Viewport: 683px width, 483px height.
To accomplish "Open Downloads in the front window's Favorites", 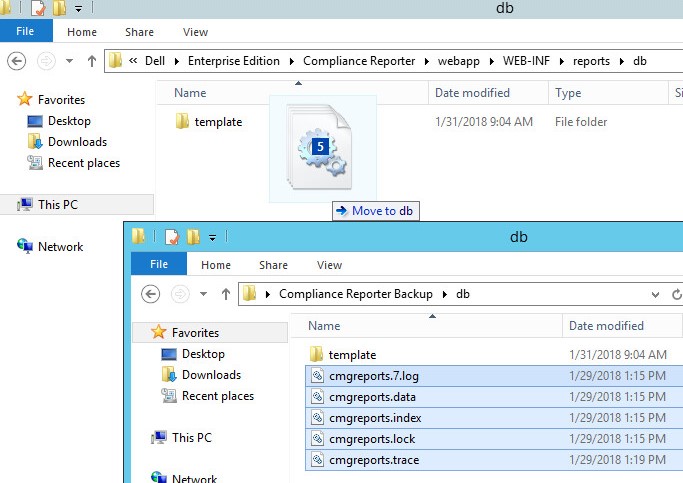I will [x=211, y=375].
